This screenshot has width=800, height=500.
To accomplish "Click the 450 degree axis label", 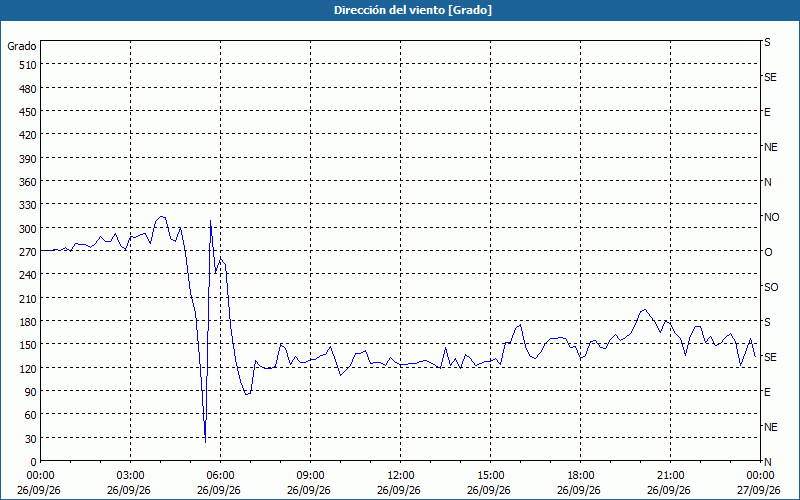I will (28, 112).
